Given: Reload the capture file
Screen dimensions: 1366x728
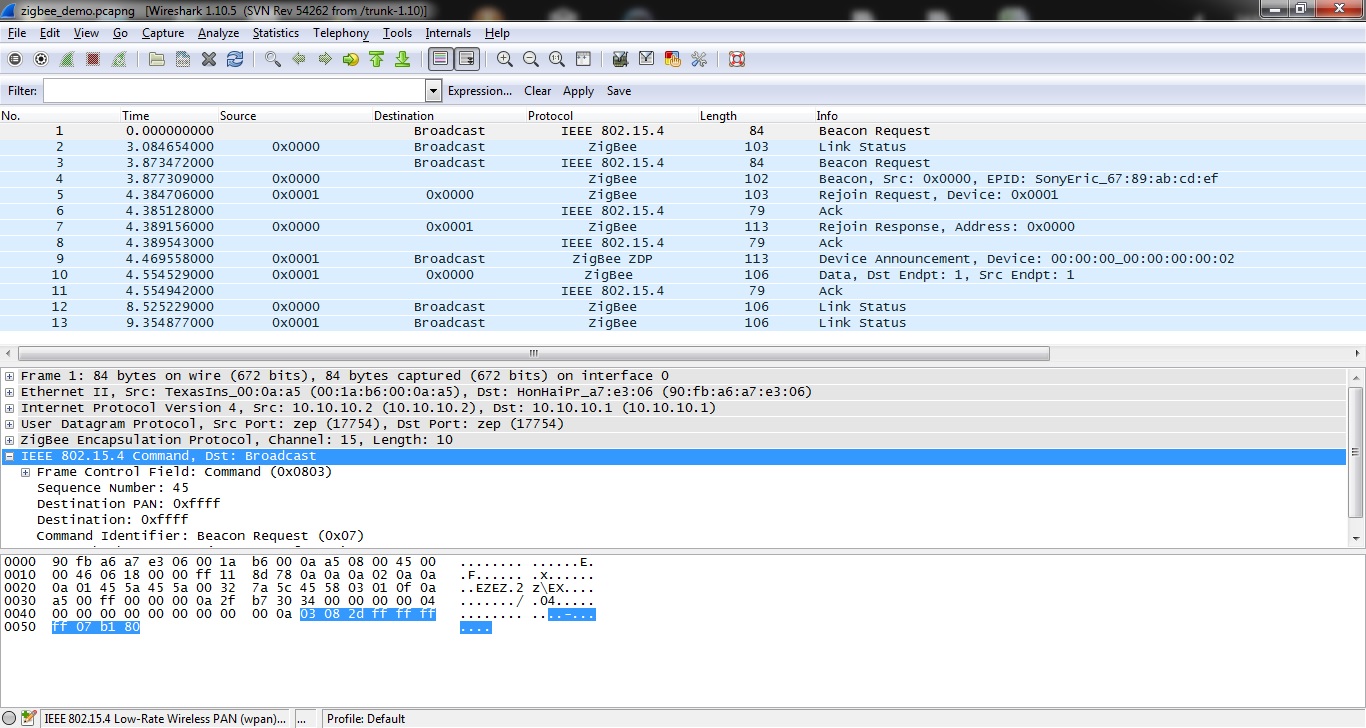Looking at the screenshot, I should click(235, 60).
